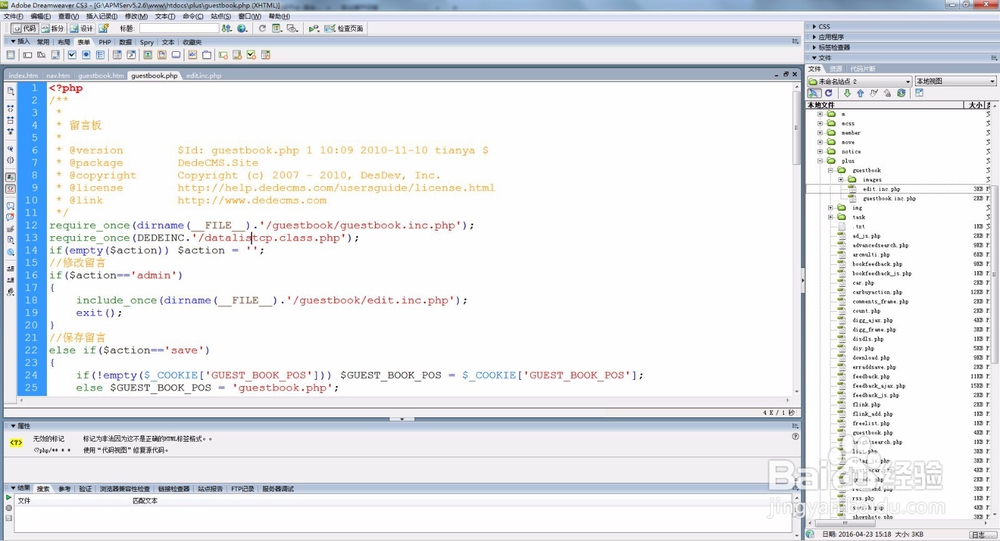
Task: Open the index.htm document tab
Action: [x=23, y=75]
